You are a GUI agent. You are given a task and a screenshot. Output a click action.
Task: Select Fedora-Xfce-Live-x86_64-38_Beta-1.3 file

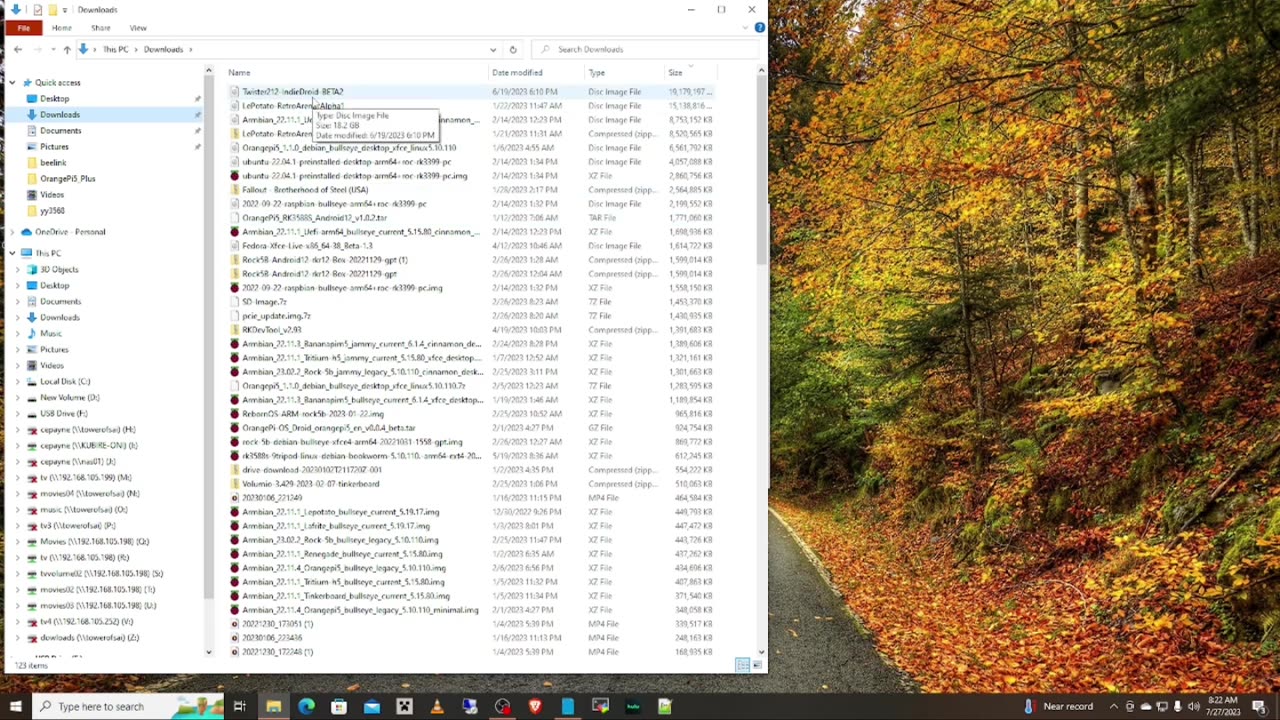(307, 245)
